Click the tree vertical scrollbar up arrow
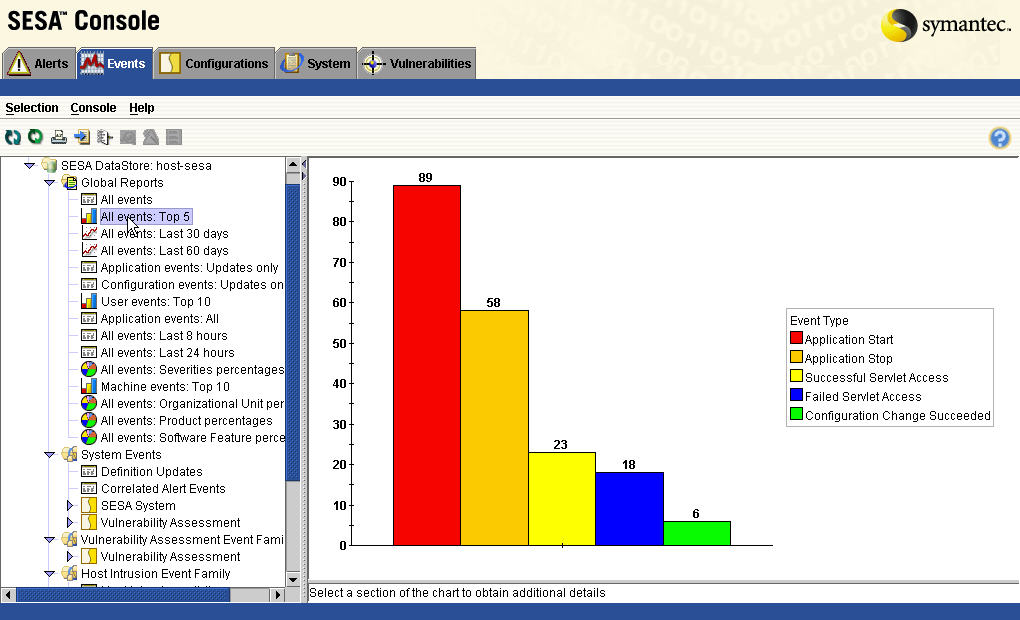Screen dimensions: 1020x620 point(293,164)
